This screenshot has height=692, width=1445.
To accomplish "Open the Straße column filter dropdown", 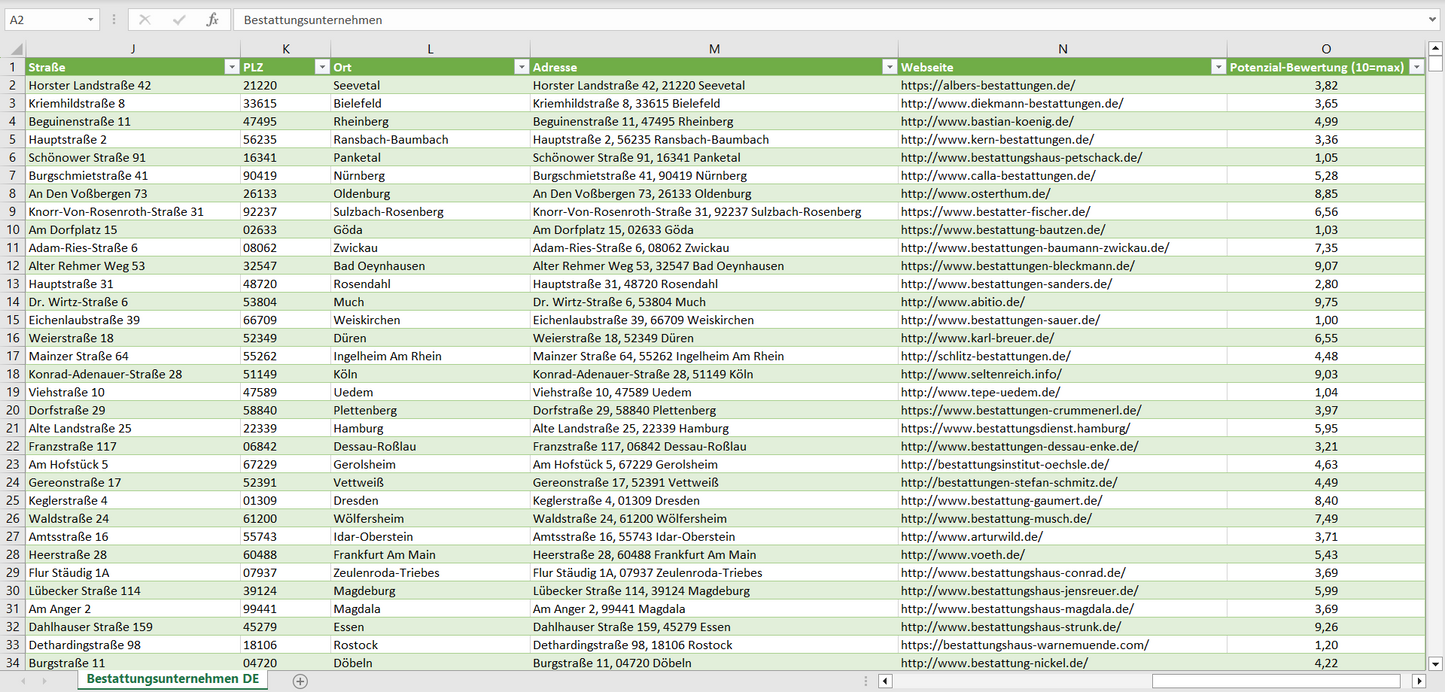I will [x=231, y=67].
